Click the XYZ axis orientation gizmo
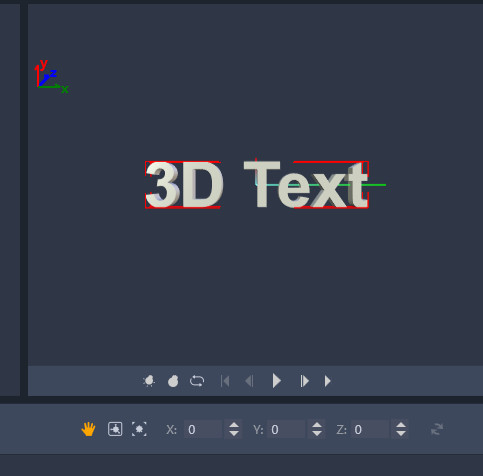The height and width of the screenshot is (476, 483). (x=51, y=77)
